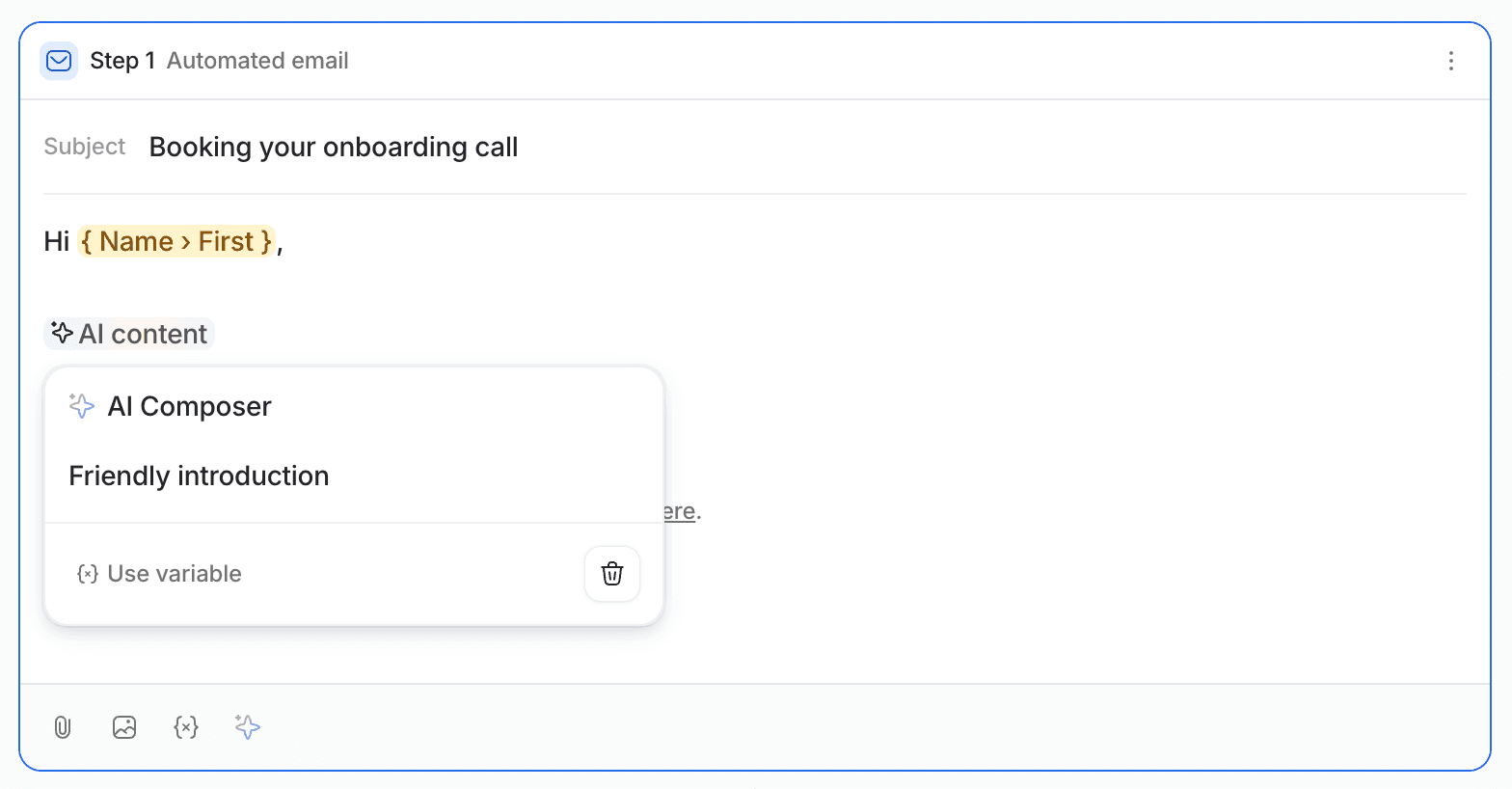This screenshot has width=1512, height=789.
Task: Open the step options kebab menu
Action: pyautogui.click(x=1451, y=61)
